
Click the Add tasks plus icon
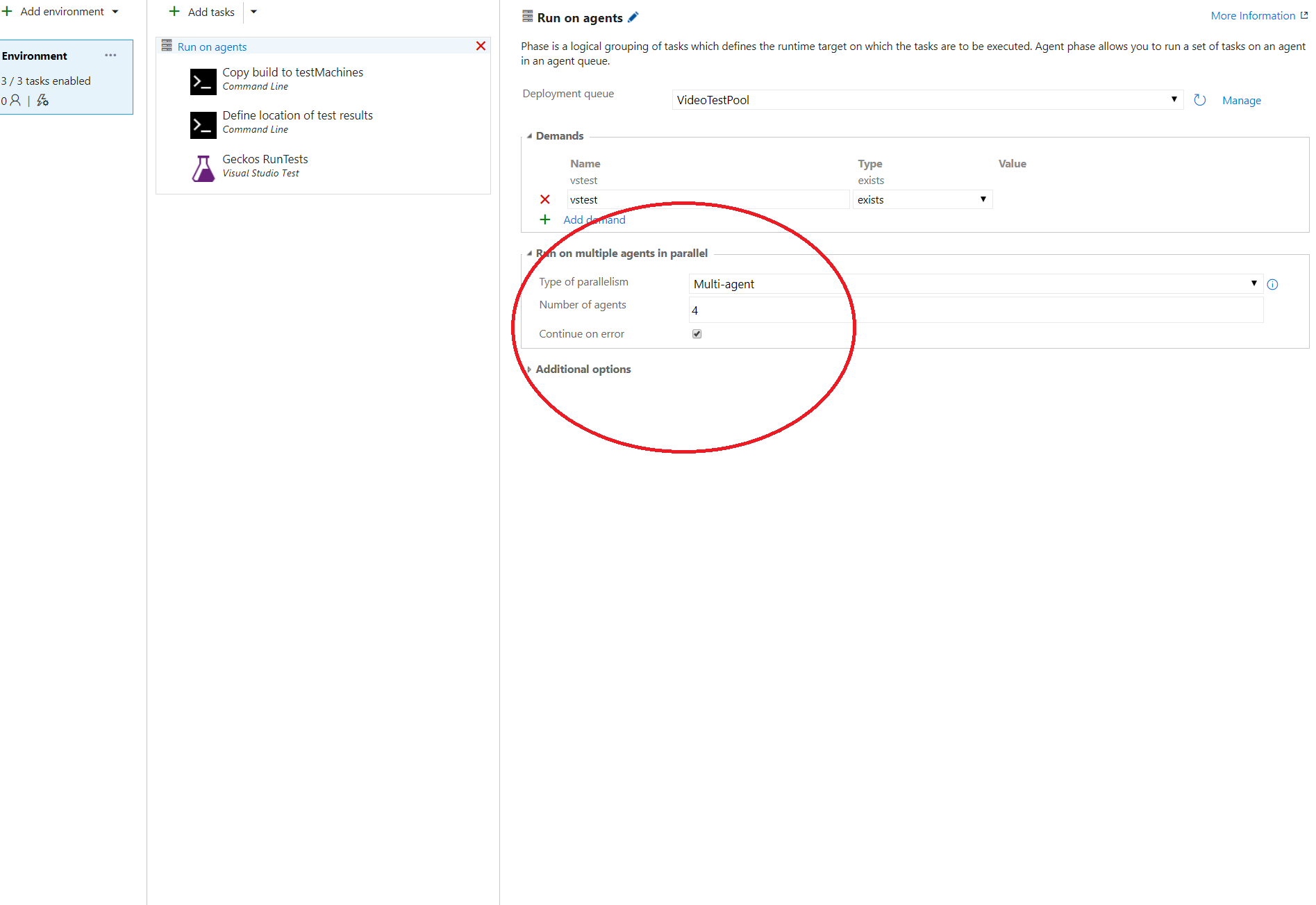[174, 11]
